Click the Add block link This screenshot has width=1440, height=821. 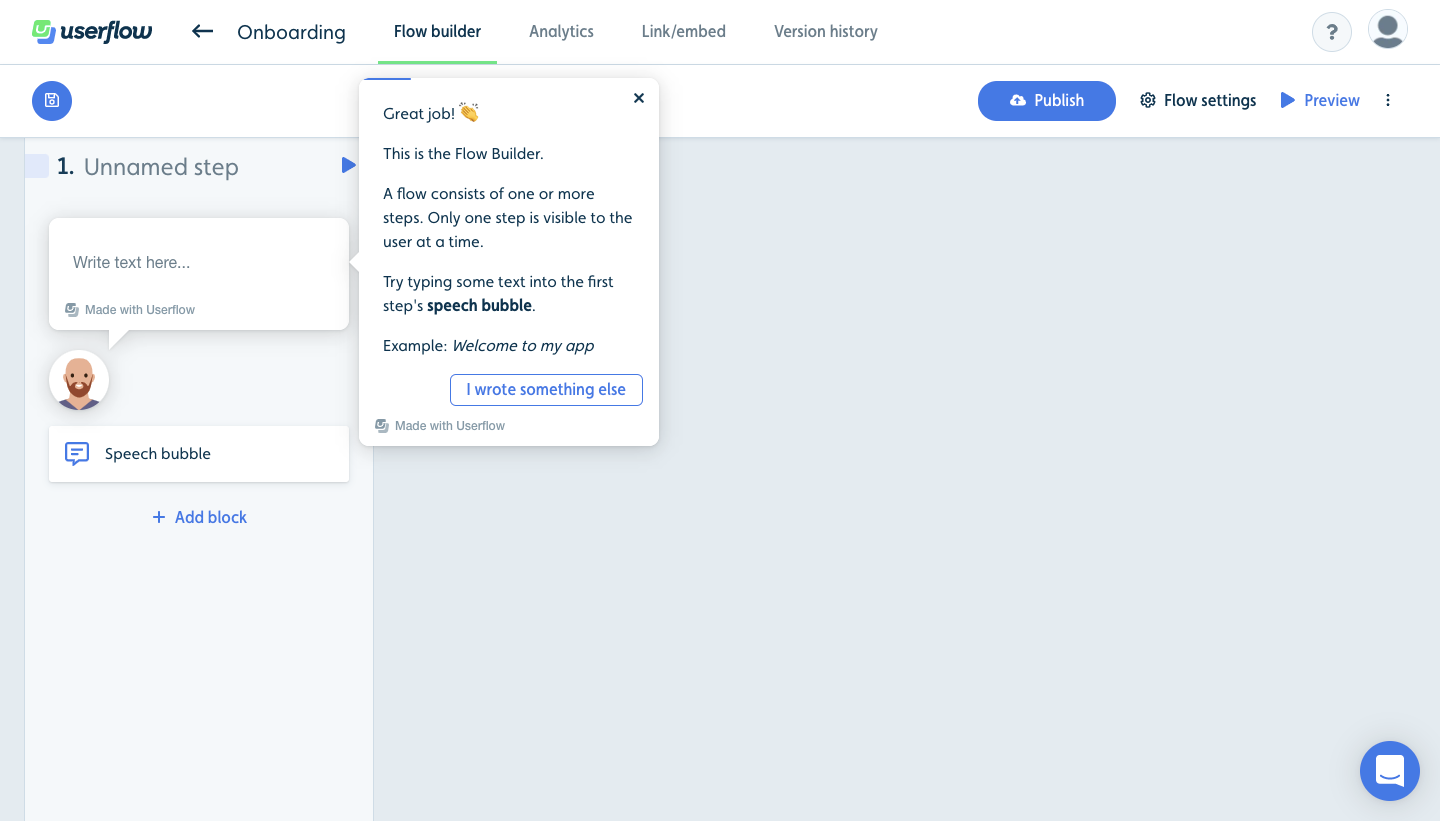point(199,517)
